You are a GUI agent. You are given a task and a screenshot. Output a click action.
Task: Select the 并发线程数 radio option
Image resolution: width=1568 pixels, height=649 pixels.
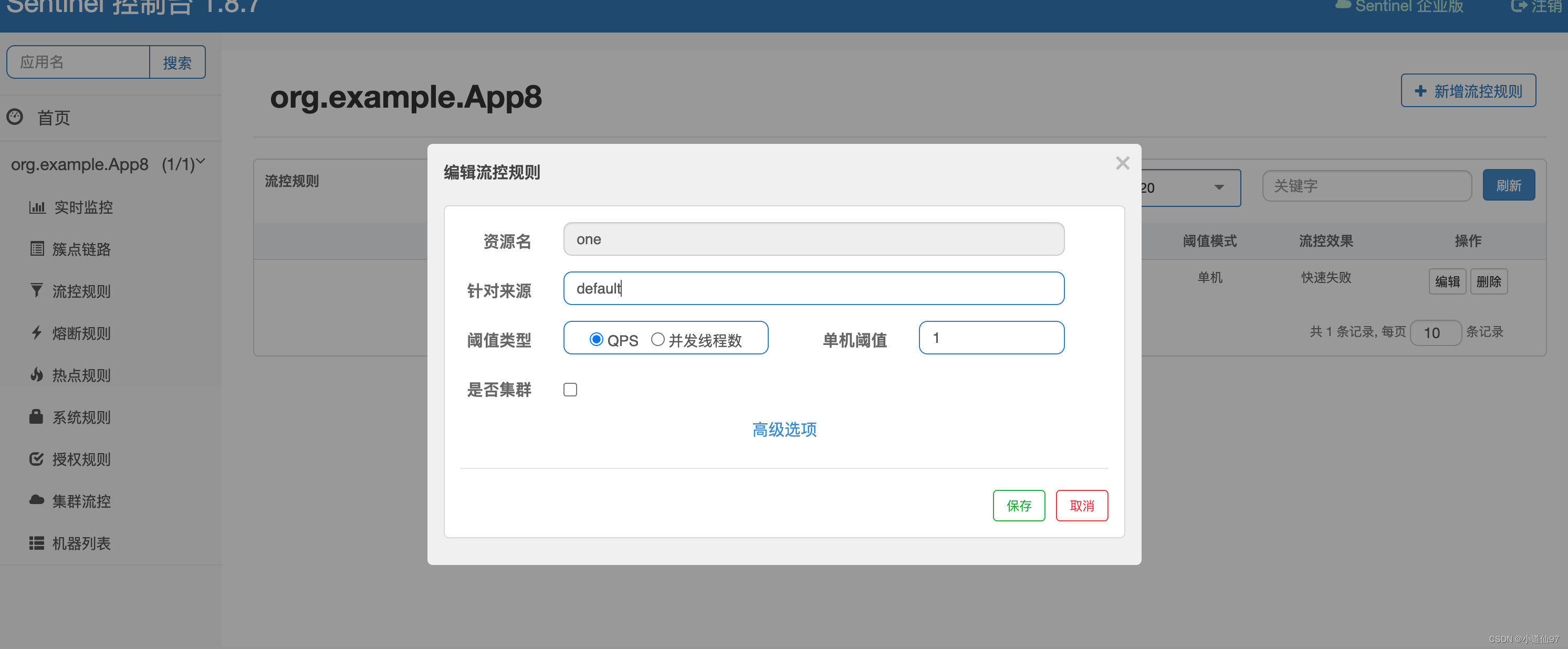(657, 339)
